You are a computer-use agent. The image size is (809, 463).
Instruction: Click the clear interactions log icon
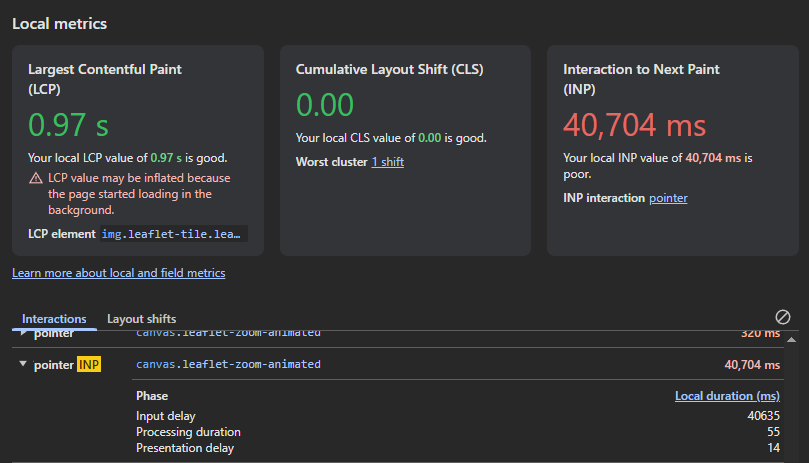coord(783,317)
